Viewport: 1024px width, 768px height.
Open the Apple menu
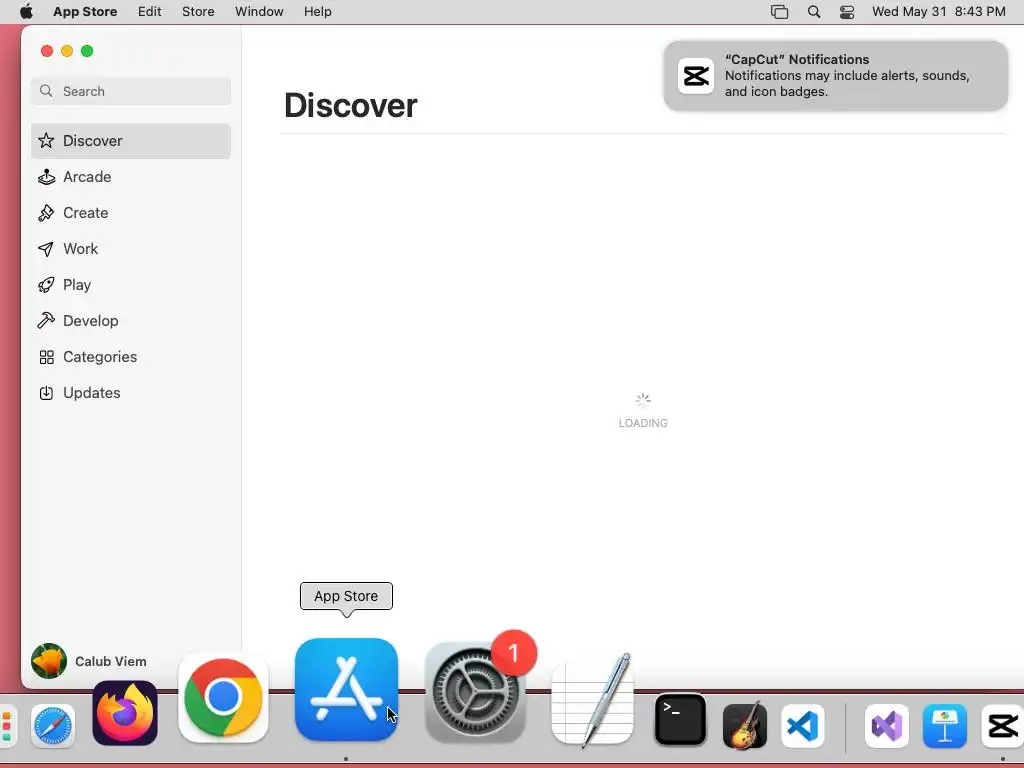pyautogui.click(x=26, y=12)
